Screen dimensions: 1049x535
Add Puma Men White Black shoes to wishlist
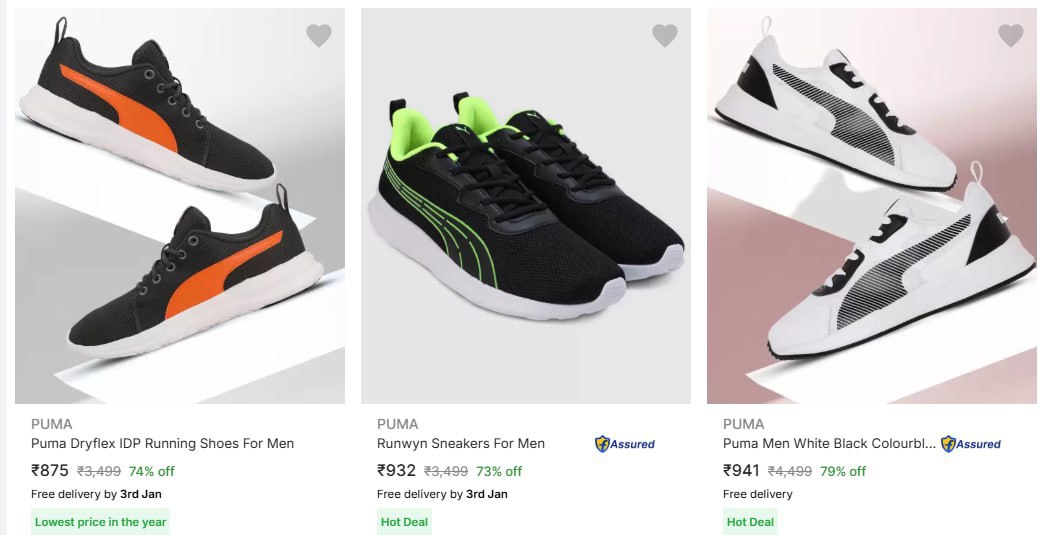click(x=1011, y=36)
